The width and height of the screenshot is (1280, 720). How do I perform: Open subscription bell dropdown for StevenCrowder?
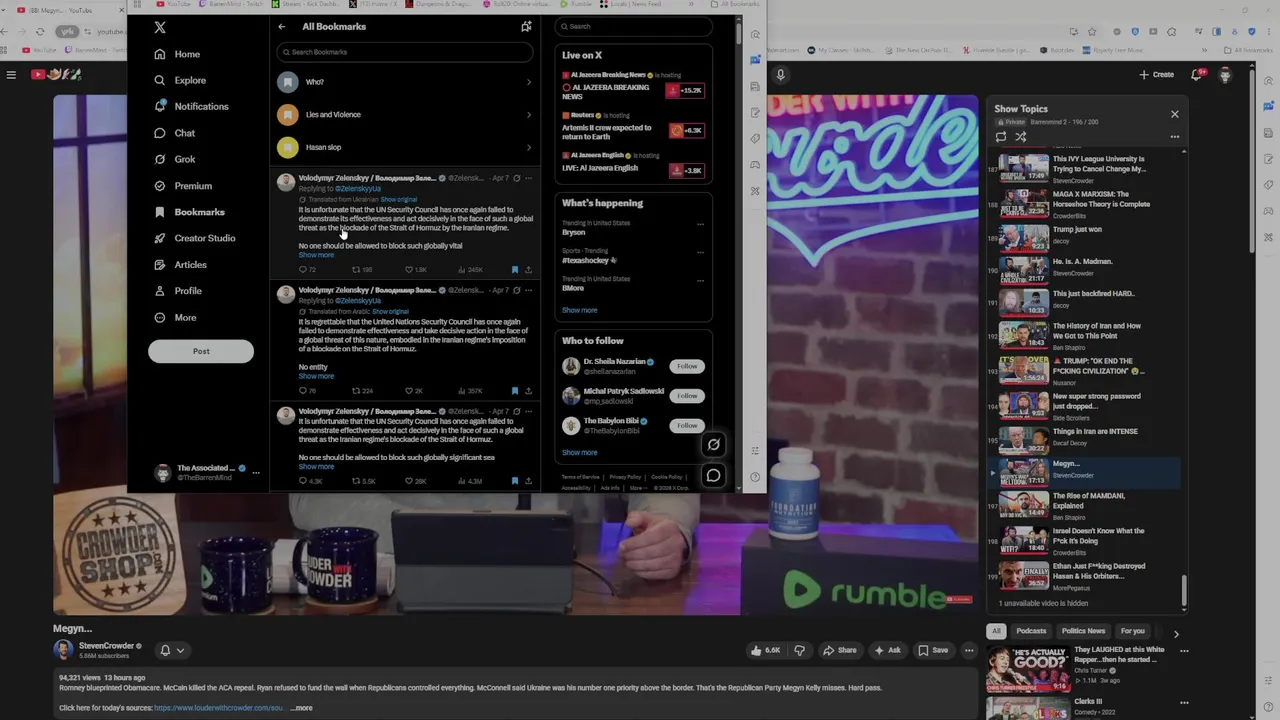coord(172,650)
